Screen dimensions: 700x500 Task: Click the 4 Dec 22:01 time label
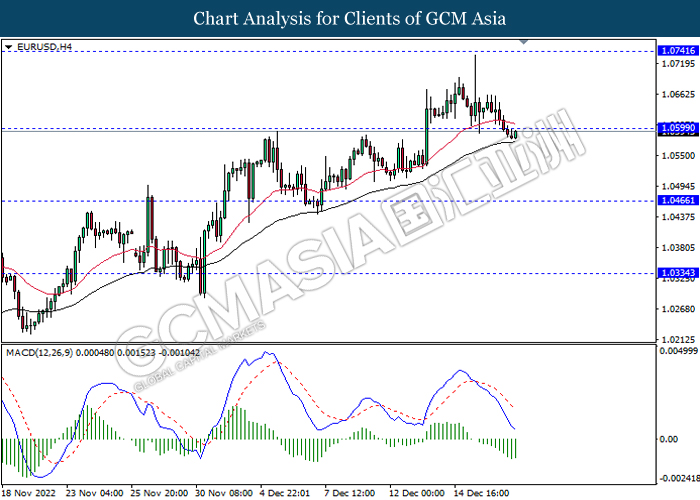[285, 493]
